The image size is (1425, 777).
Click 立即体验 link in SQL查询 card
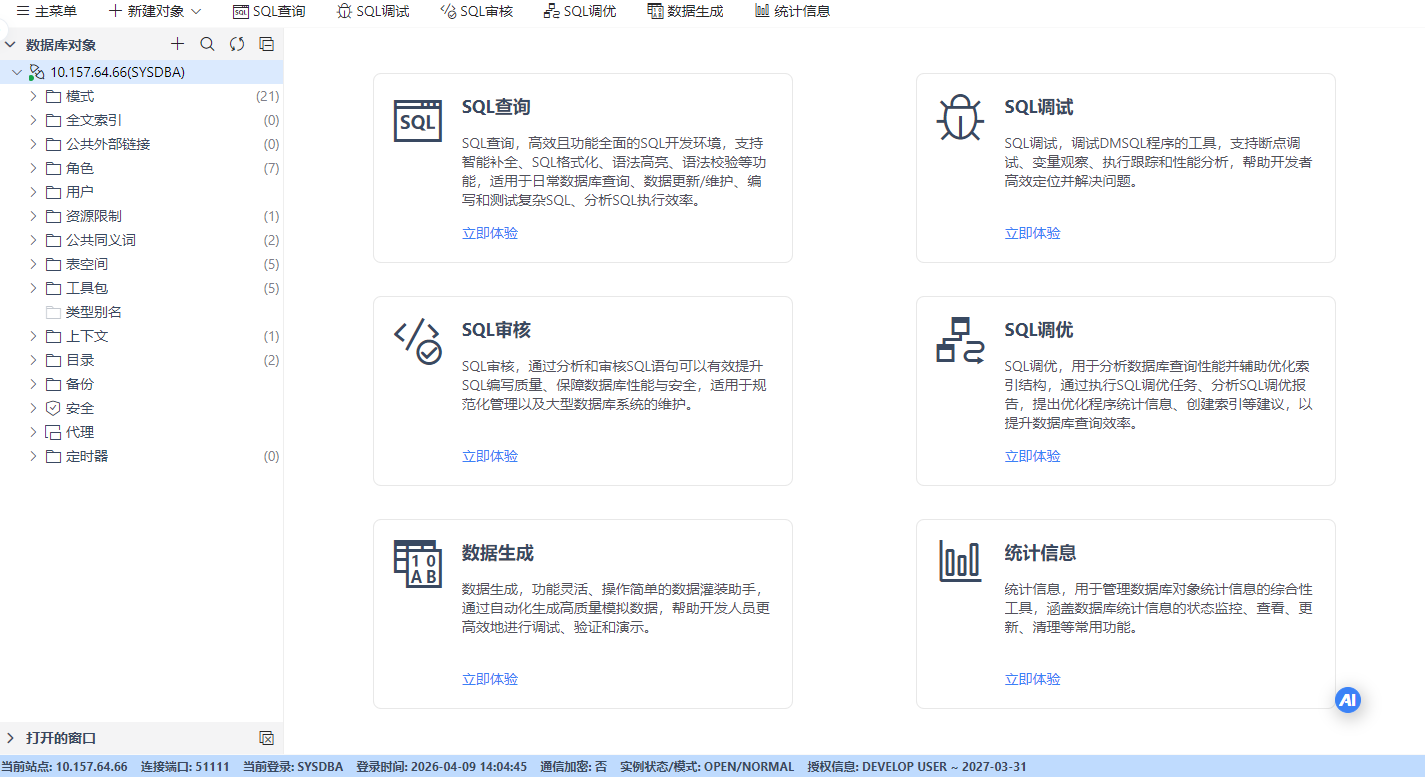click(x=490, y=233)
